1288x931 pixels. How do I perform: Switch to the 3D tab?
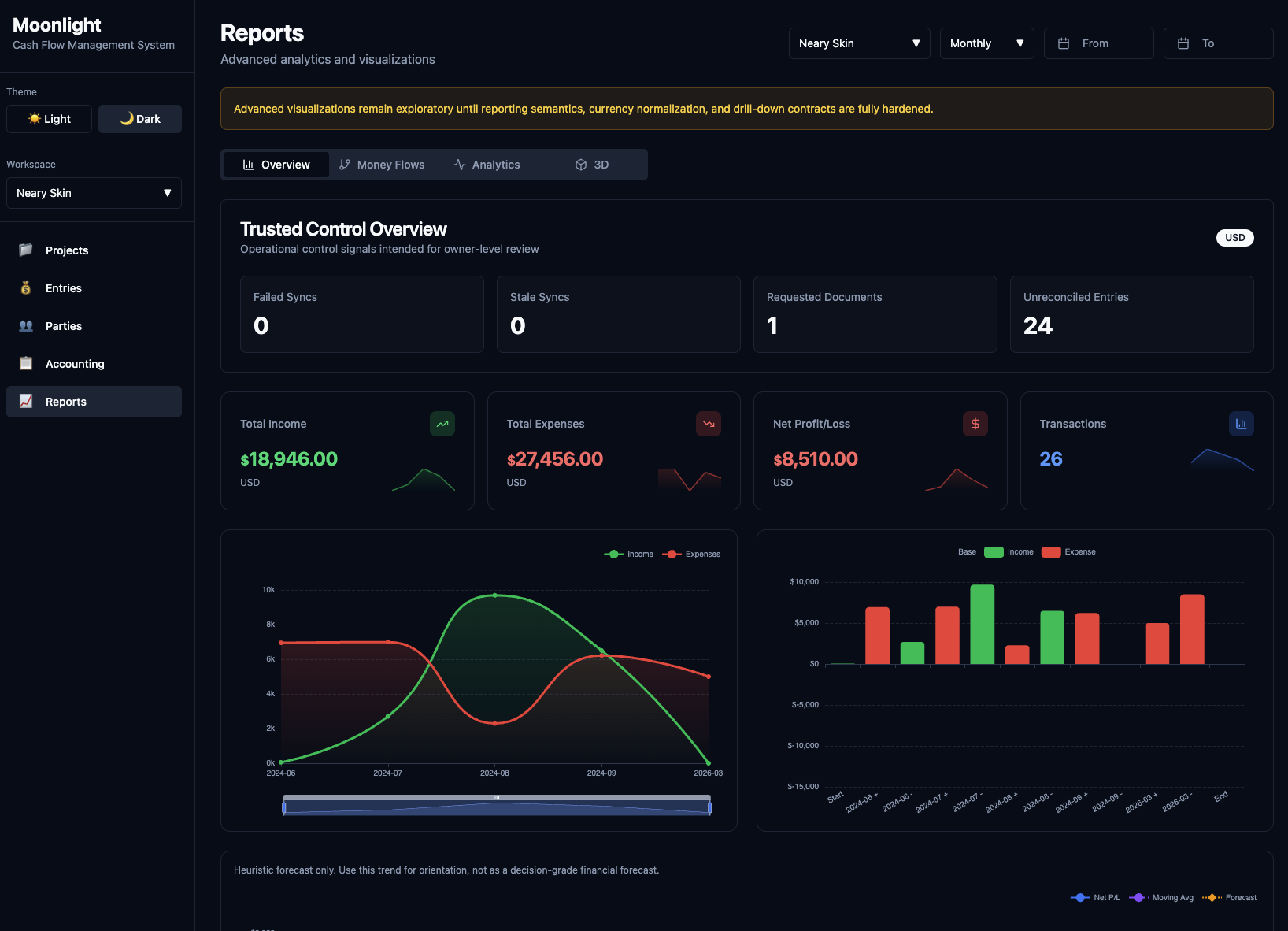pos(592,165)
